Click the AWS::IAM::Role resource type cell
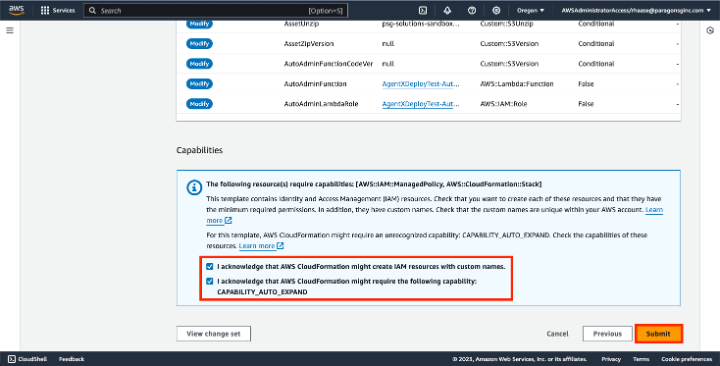 pos(503,104)
